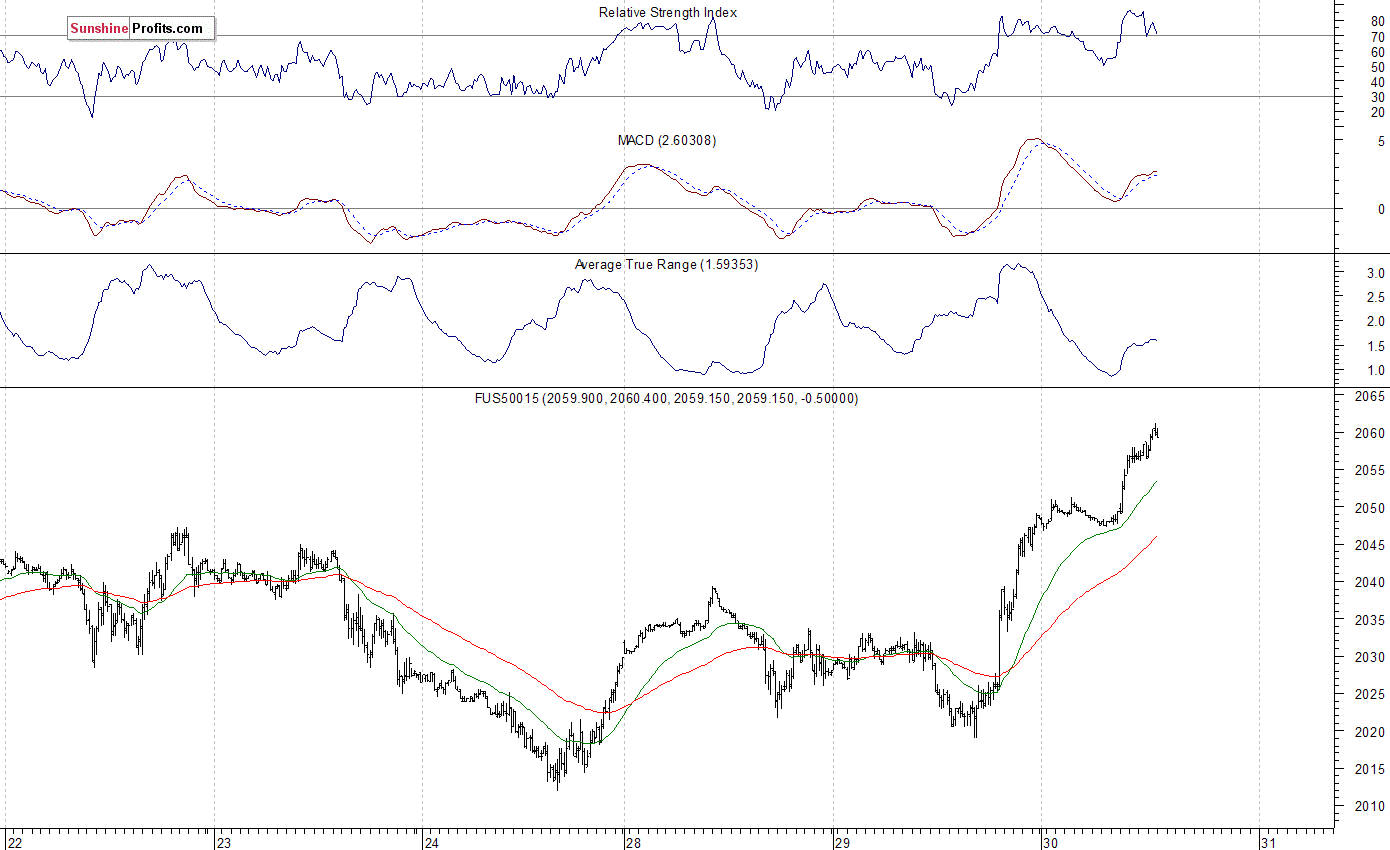This screenshot has height=850, width=1390.
Task: Click the RSI 80 axis value
Action: click(1378, 21)
